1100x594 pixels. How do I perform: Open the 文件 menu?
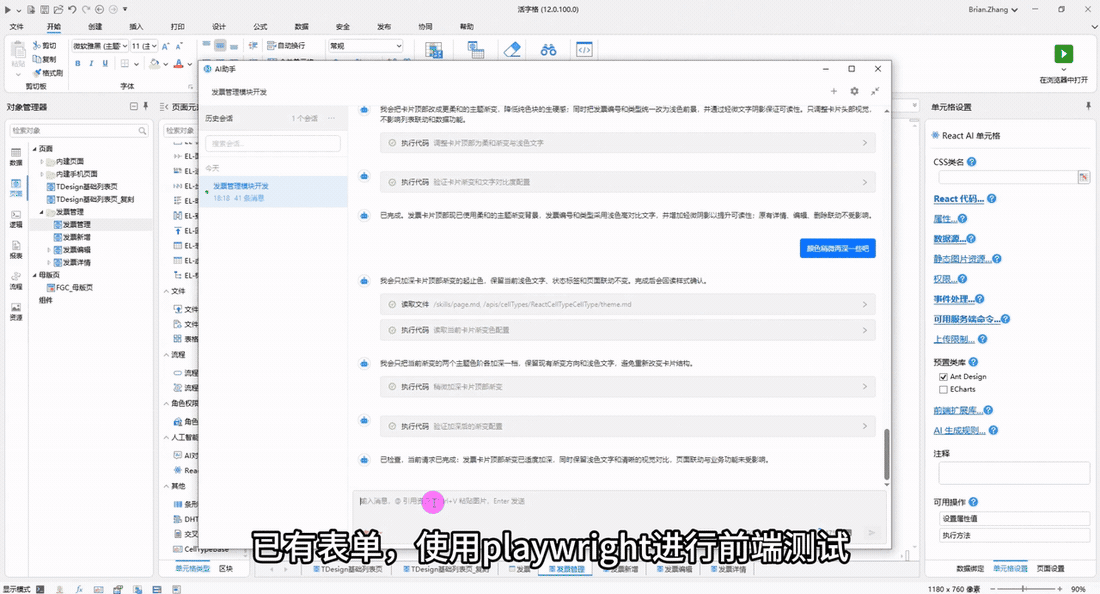pos(17,27)
